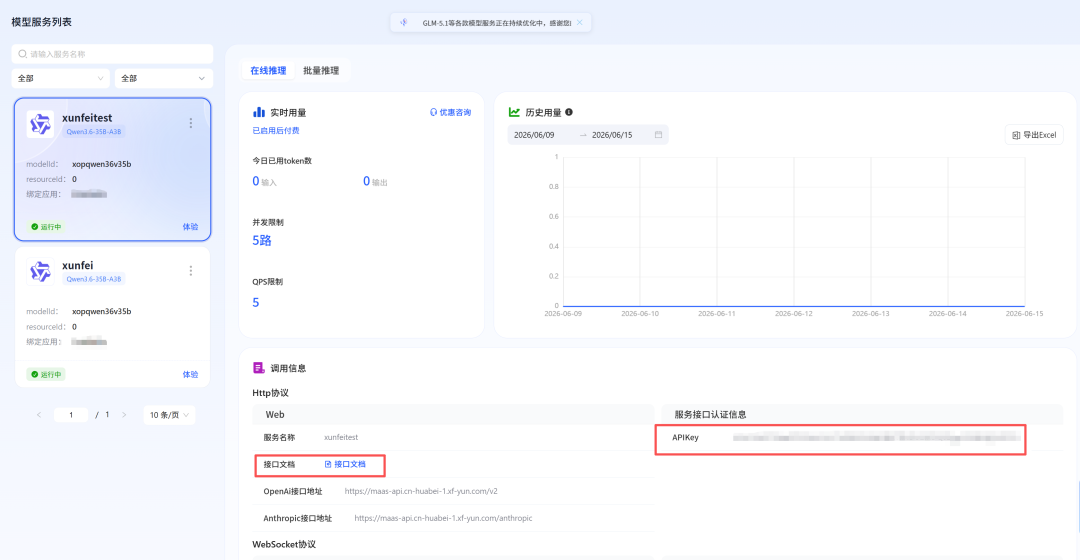Click the 运行中 status label on xunfei card
This screenshot has height=560, width=1080.
50,375
